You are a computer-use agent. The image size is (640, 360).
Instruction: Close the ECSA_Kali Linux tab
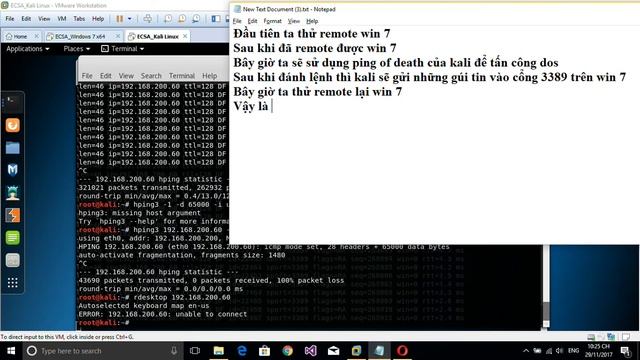185,36
